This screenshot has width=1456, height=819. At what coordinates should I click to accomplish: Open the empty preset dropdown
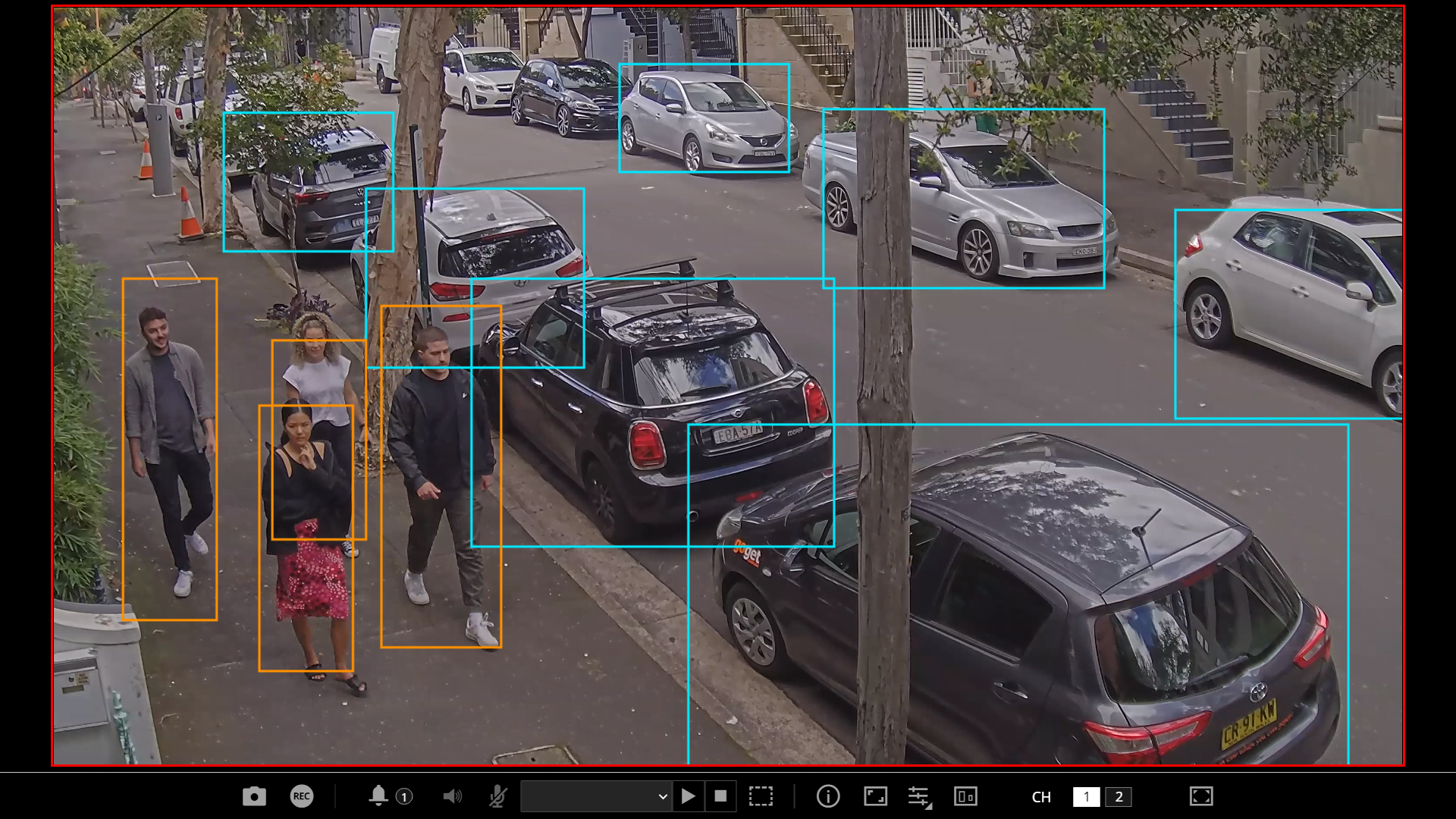pos(596,796)
